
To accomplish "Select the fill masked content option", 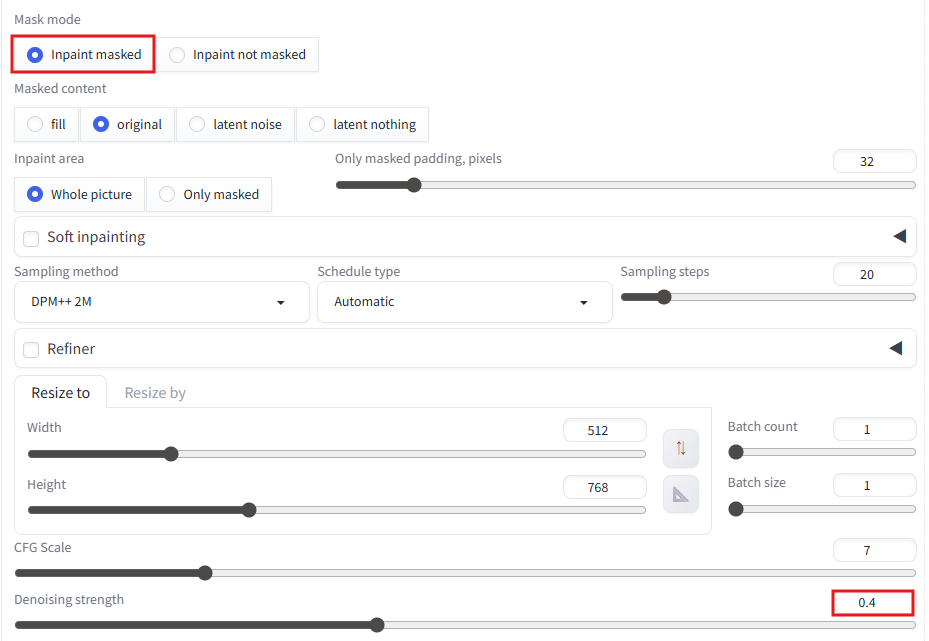I will pyautogui.click(x=46, y=124).
